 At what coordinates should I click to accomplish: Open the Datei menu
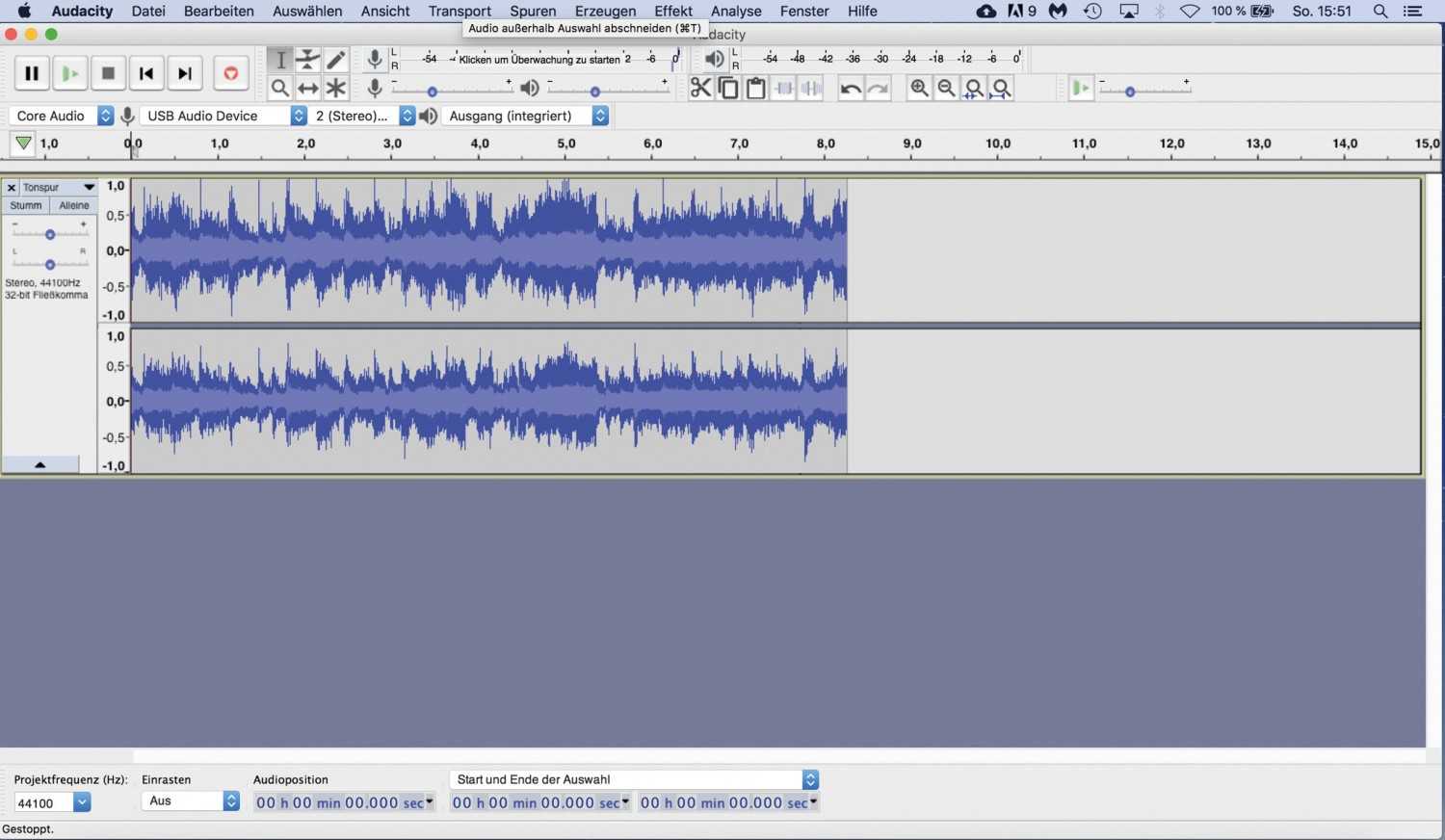(x=148, y=11)
